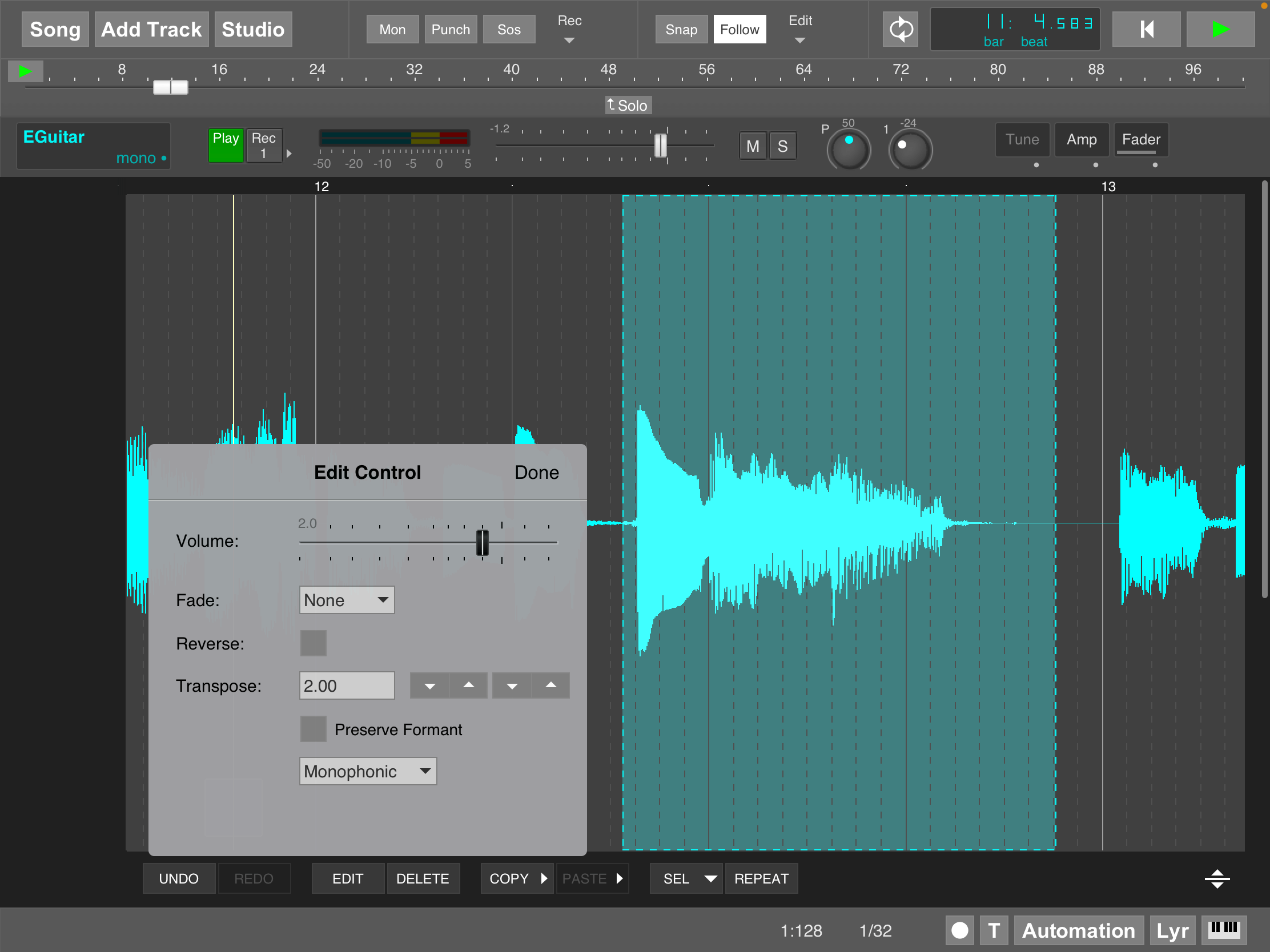The image size is (1270, 952).
Task: Open the Song menu
Action: click(55, 29)
